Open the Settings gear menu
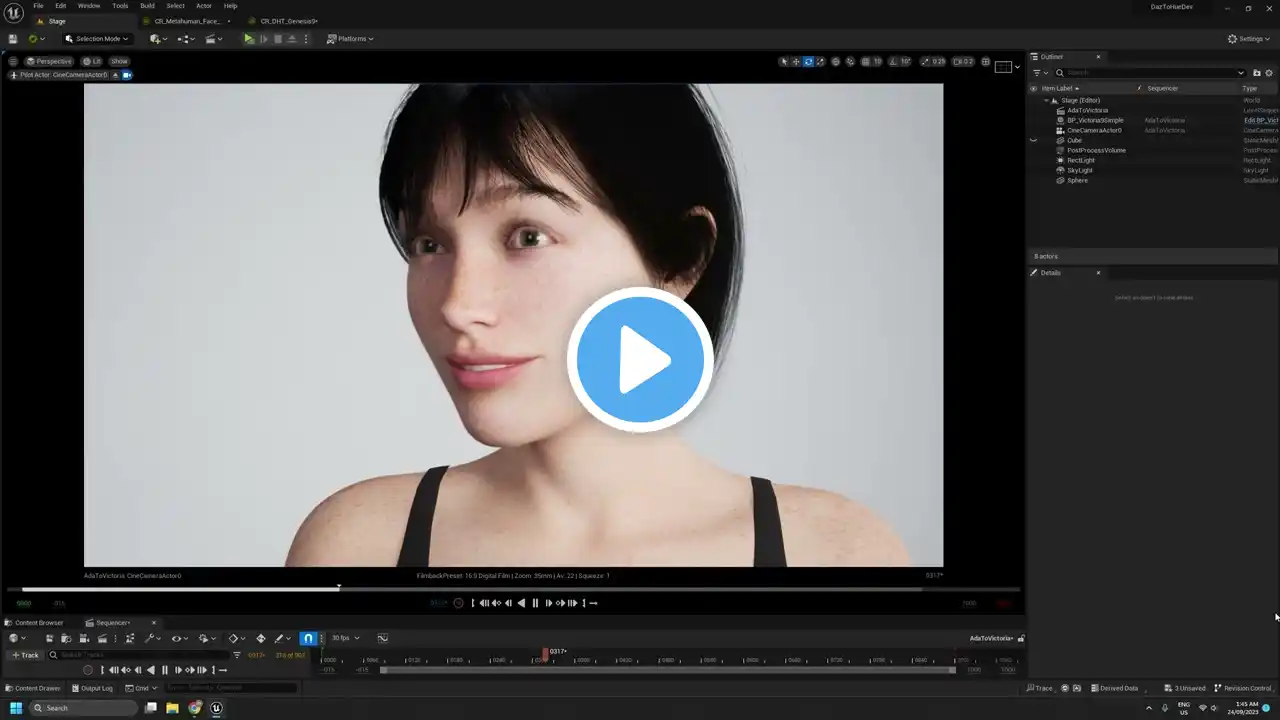The image size is (1280, 720). coord(1250,39)
